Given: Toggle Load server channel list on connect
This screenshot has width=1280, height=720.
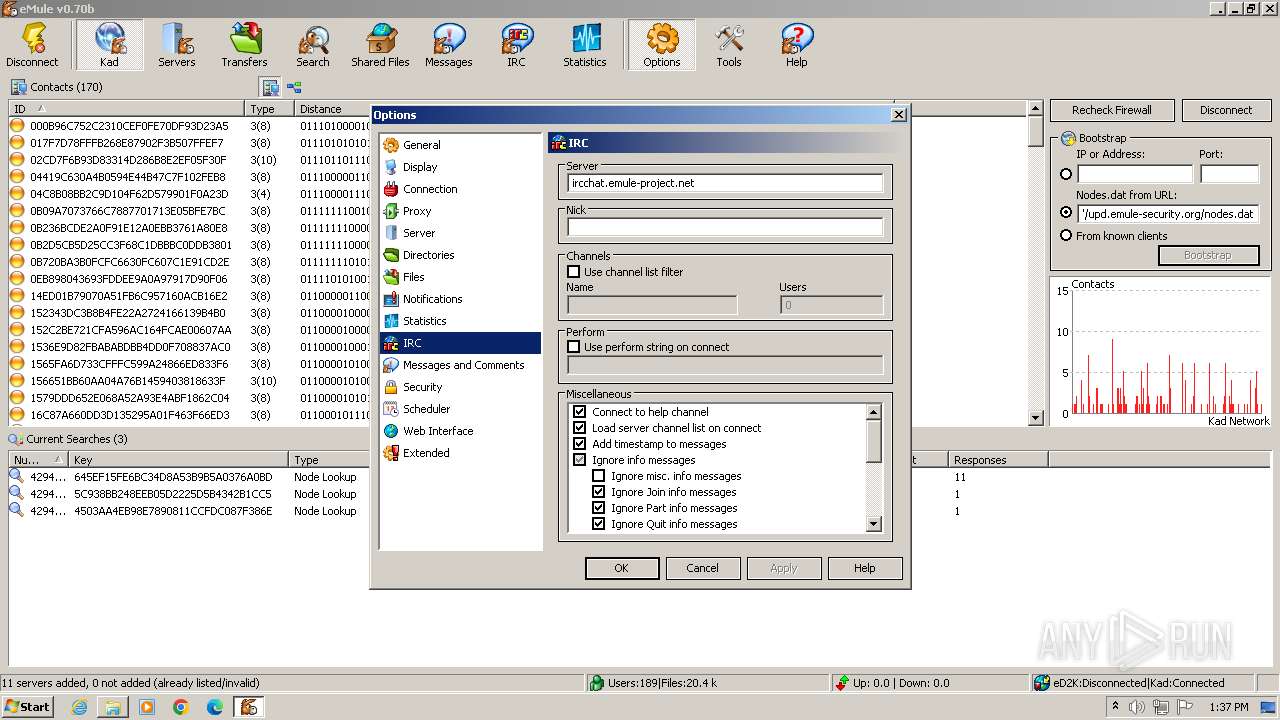Looking at the screenshot, I should pyautogui.click(x=579, y=428).
